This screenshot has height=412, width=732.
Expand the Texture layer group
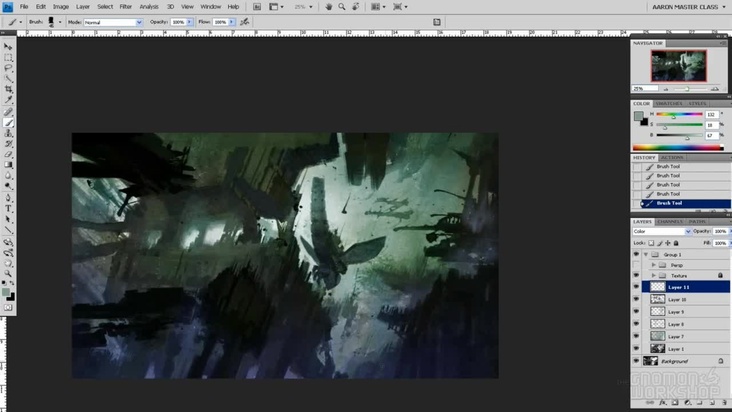[655, 275]
